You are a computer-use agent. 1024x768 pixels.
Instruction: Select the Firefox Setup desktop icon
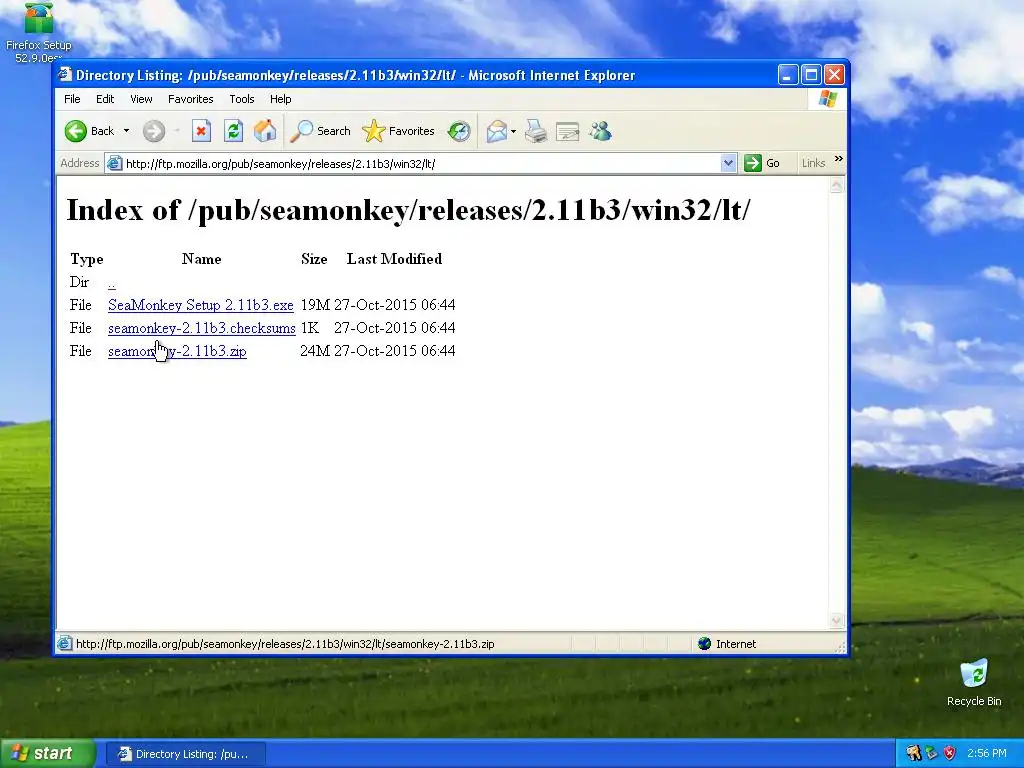click(x=39, y=33)
